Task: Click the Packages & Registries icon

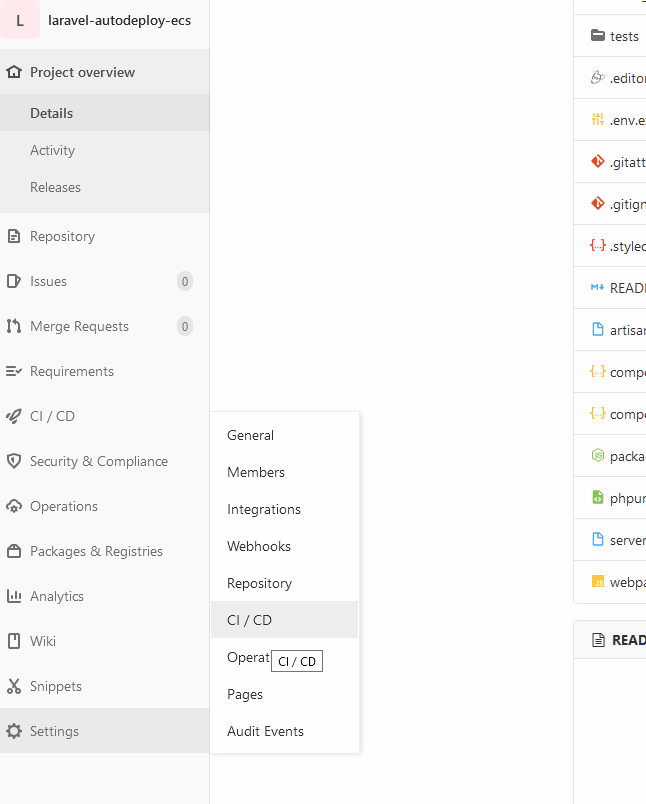Action: 16,551
